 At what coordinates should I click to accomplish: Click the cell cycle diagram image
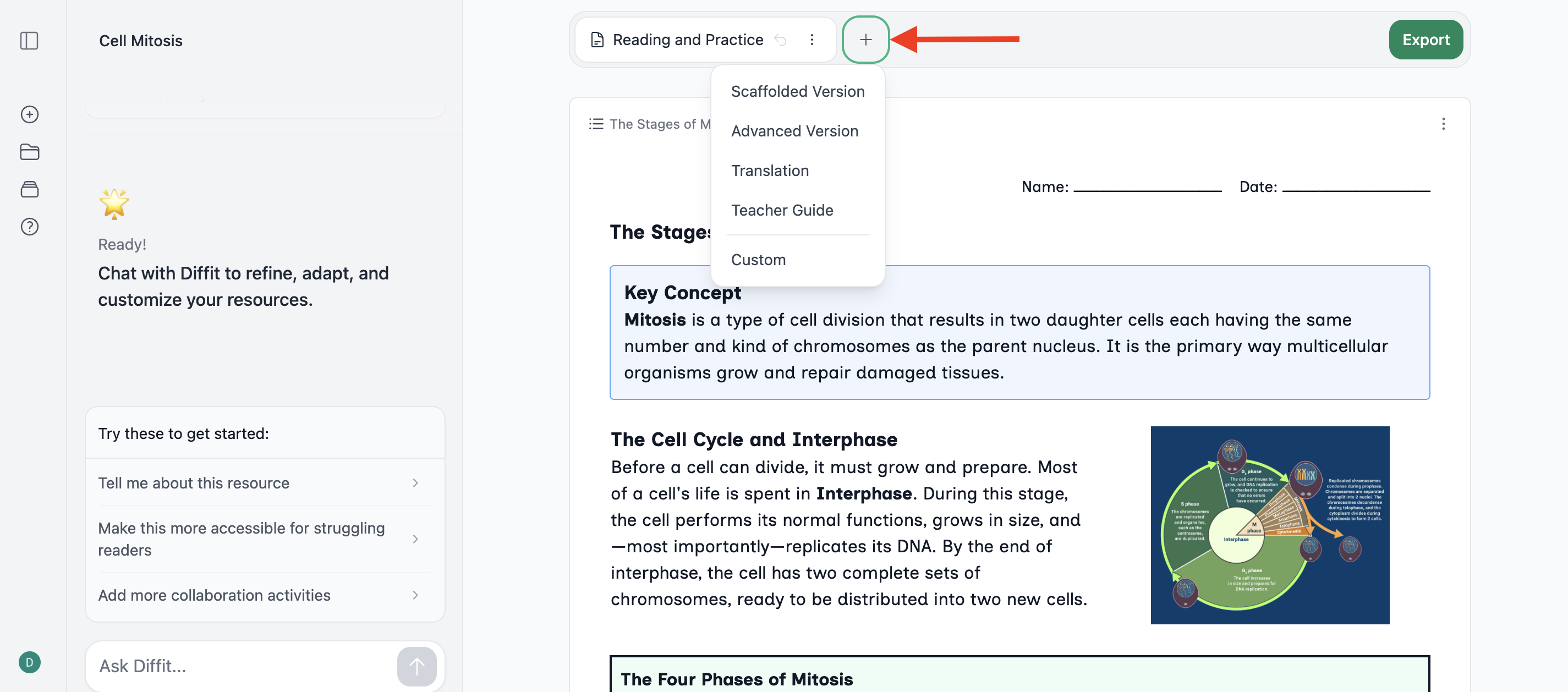pyautogui.click(x=1269, y=525)
